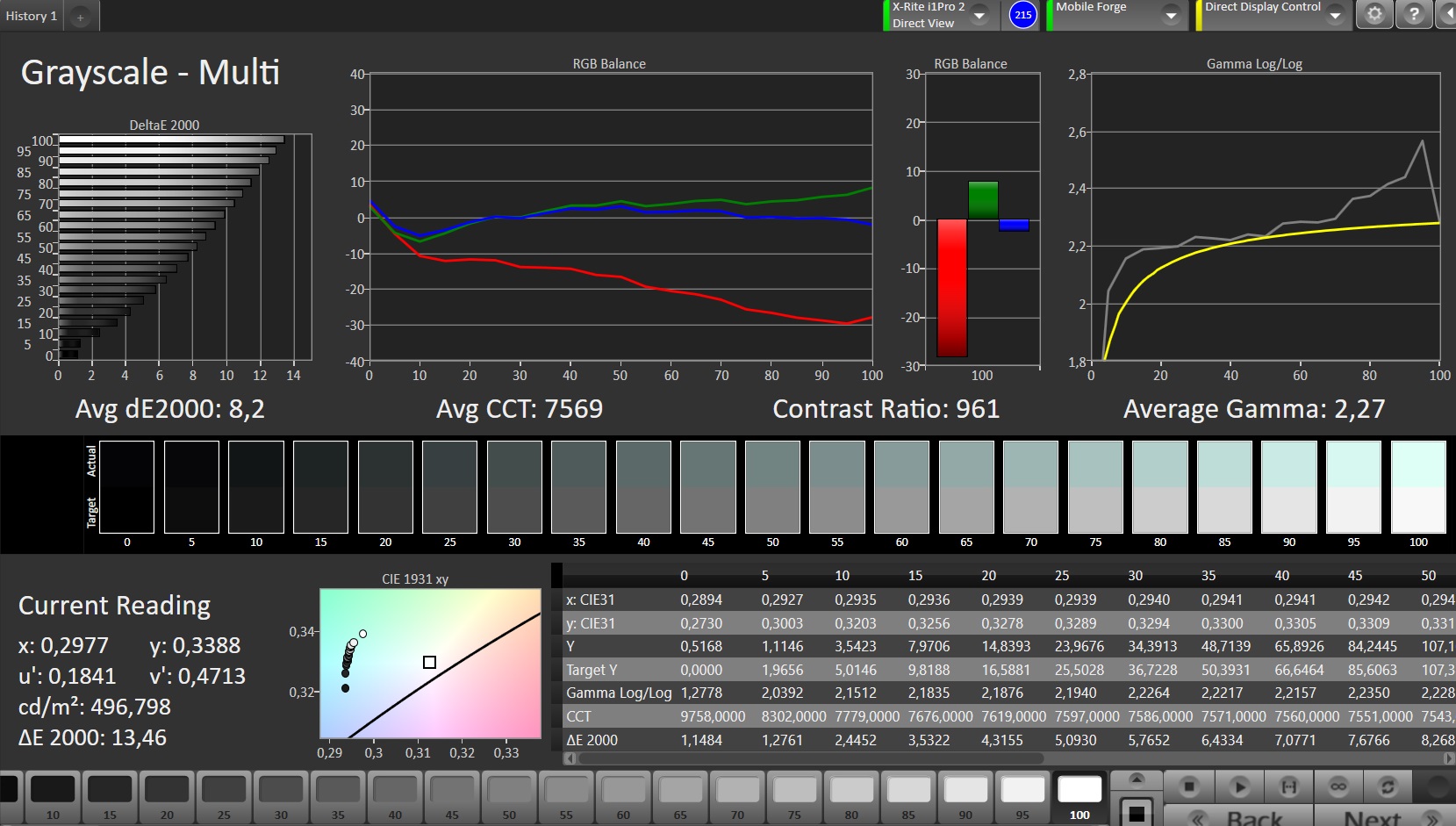Select the 45 grayscale level button
Viewport: 1456px width, 826px height.
pos(452,797)
